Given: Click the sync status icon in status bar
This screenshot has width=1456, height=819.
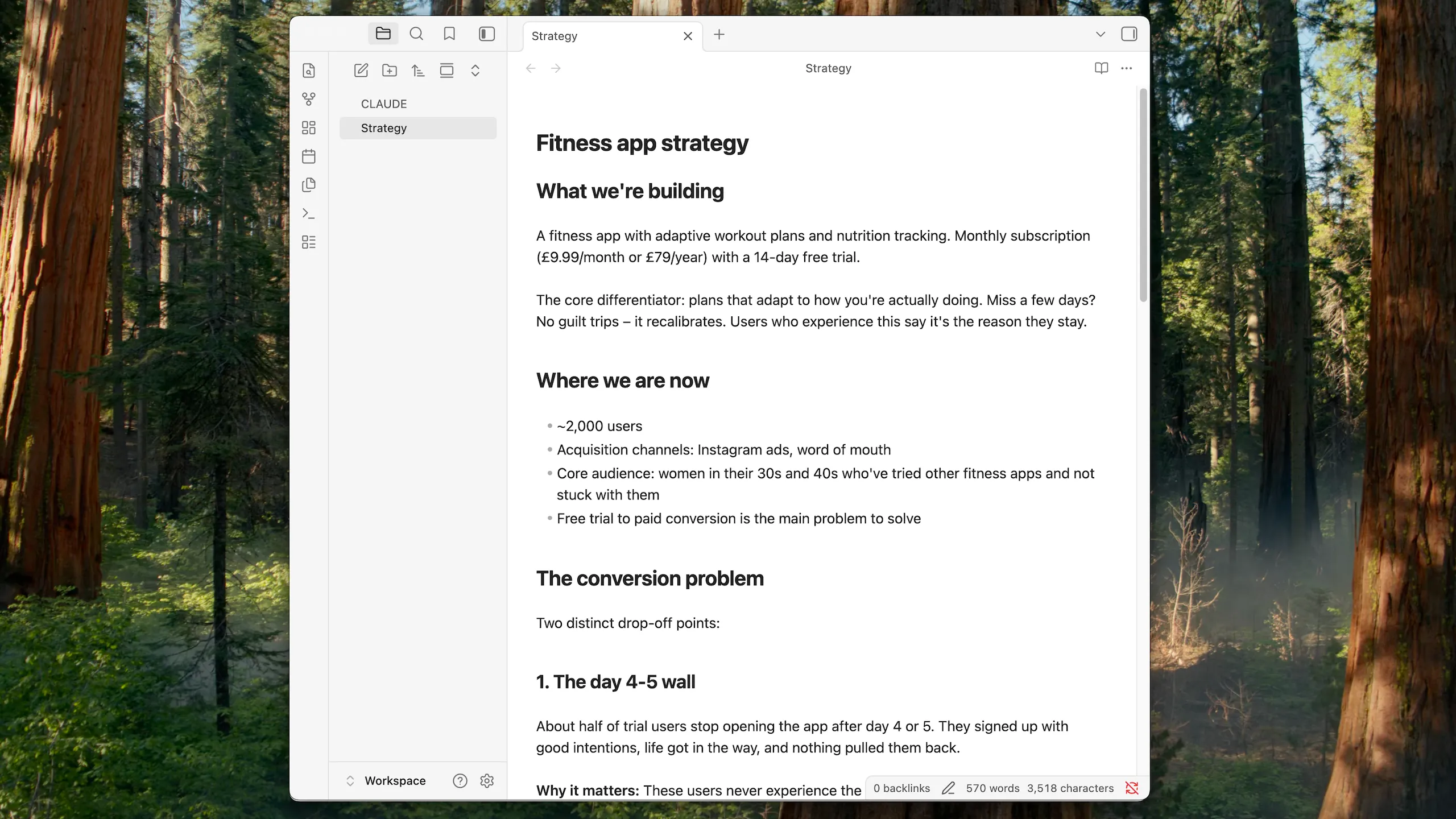Looking at the screenshot, I should click(1131, 788).
